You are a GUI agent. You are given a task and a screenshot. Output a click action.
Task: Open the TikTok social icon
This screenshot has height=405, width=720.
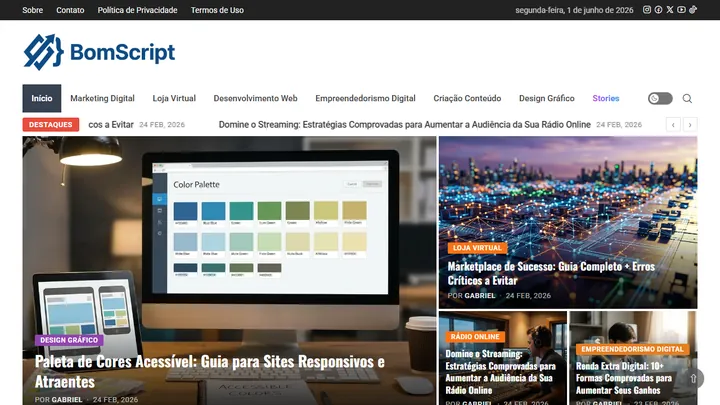[693, 10]
